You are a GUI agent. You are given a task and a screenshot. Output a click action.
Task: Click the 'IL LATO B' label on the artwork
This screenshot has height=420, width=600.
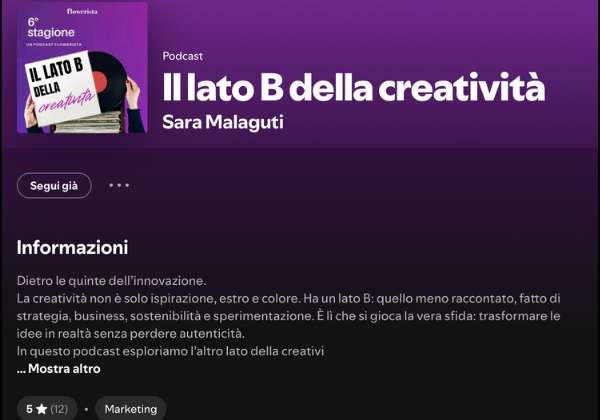pyautogui.click(x=62, y=72)
